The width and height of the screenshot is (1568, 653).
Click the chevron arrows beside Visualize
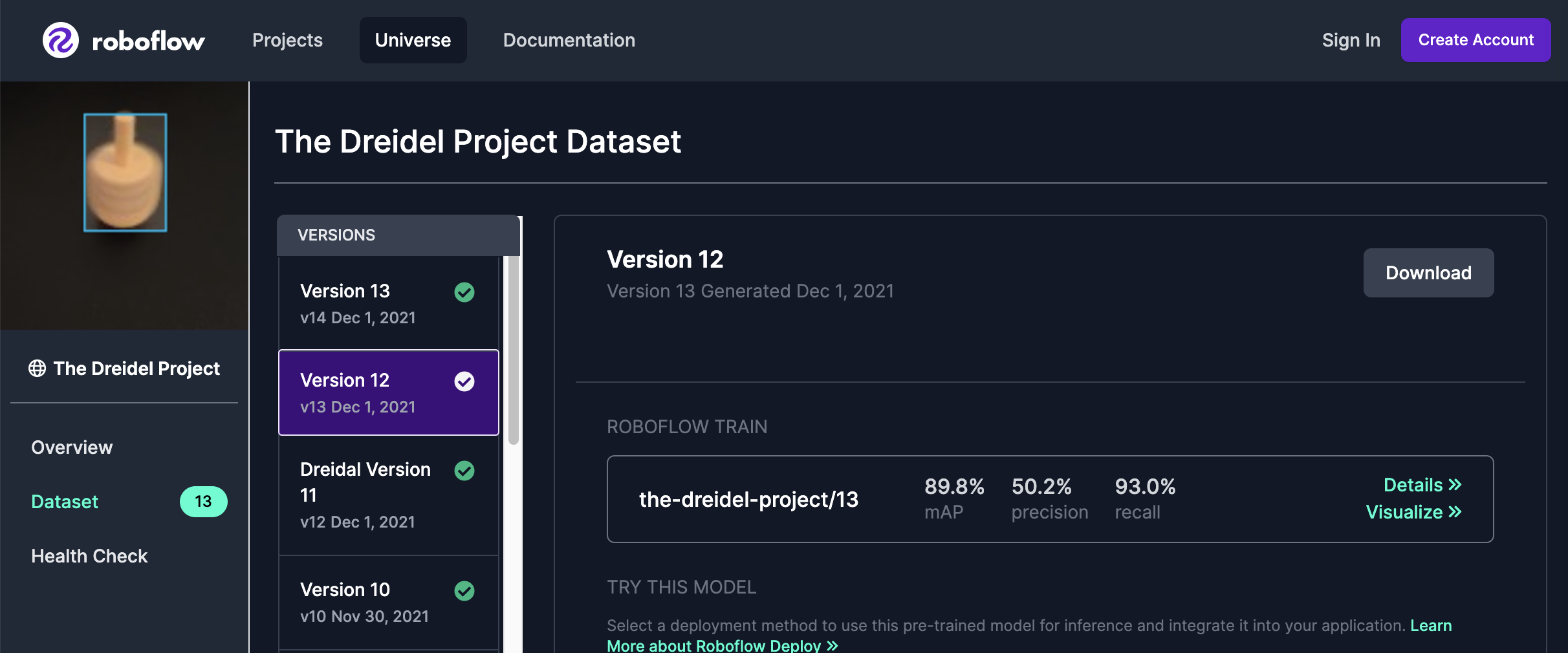(x=1454, y=512)
